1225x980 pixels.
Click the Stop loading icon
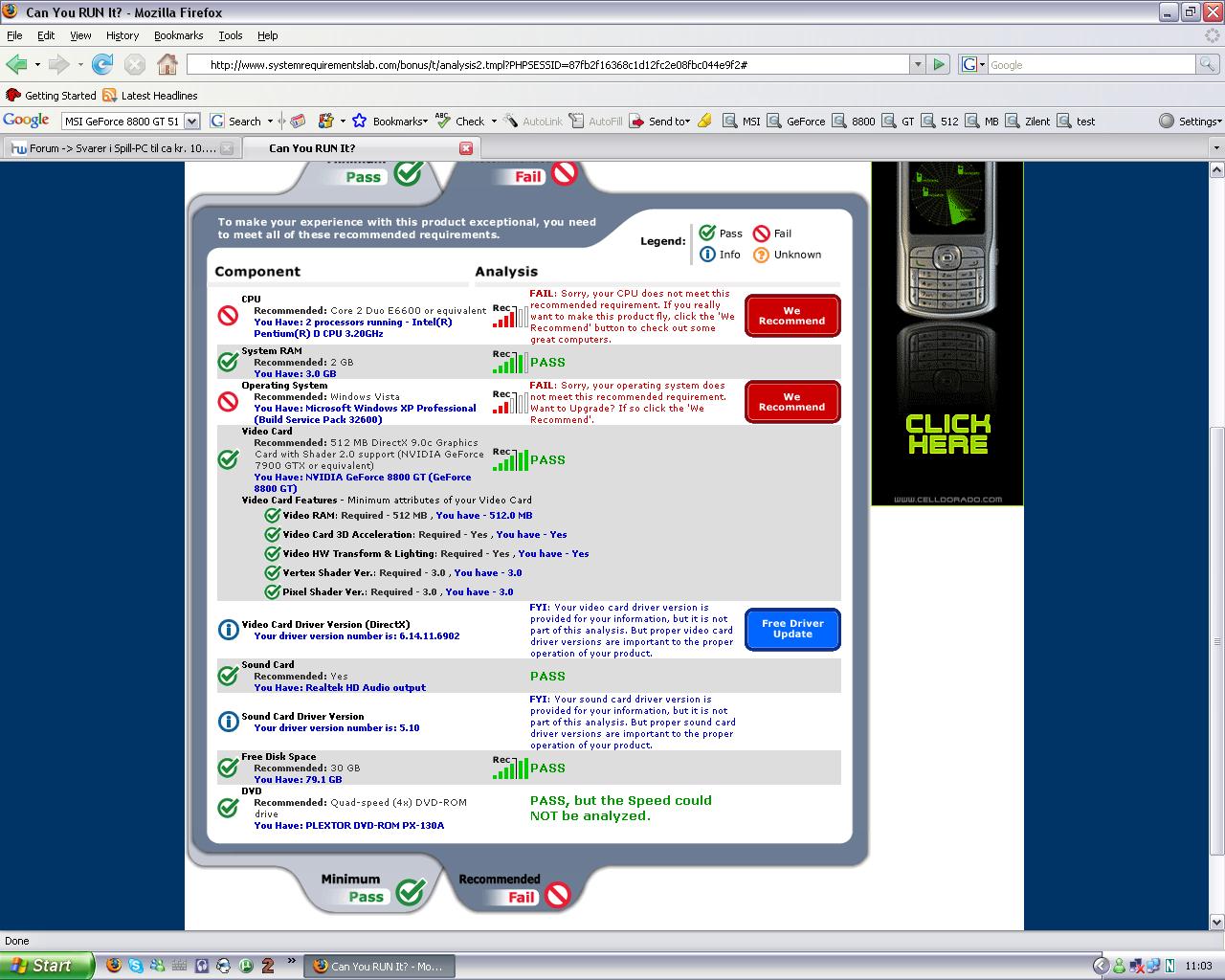coord(135,64)
